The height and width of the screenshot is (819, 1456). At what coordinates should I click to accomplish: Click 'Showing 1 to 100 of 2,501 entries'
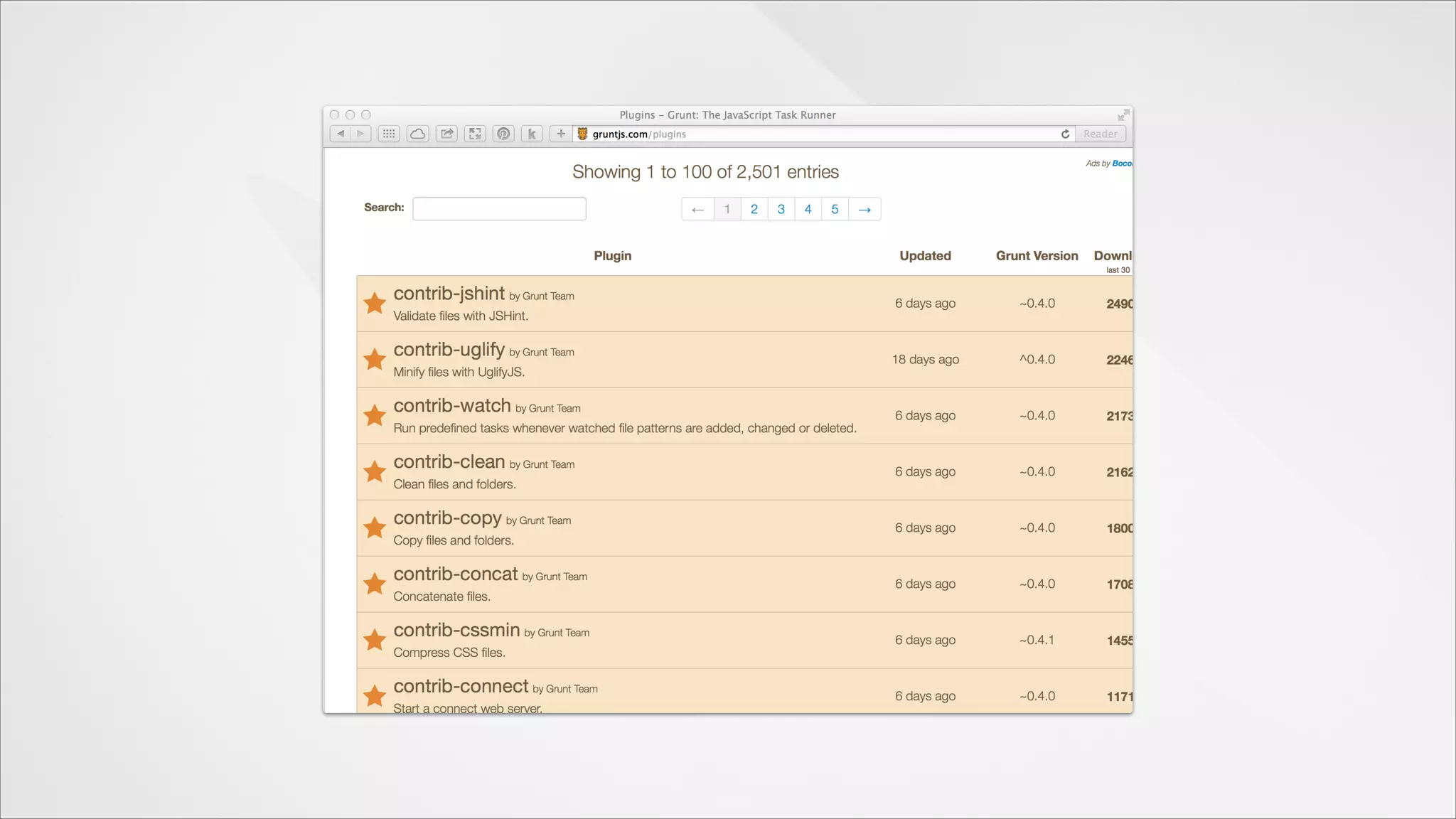click(x=705, y=172)
